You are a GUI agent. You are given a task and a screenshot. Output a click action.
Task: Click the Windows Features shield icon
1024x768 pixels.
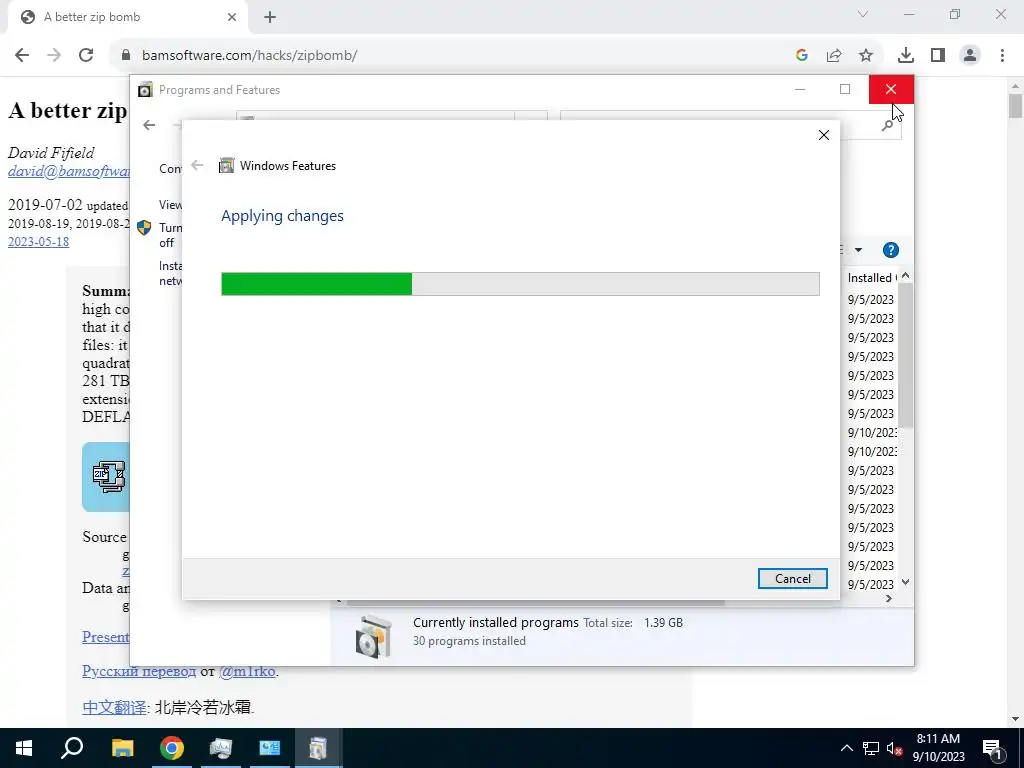(x=144, y=228)
